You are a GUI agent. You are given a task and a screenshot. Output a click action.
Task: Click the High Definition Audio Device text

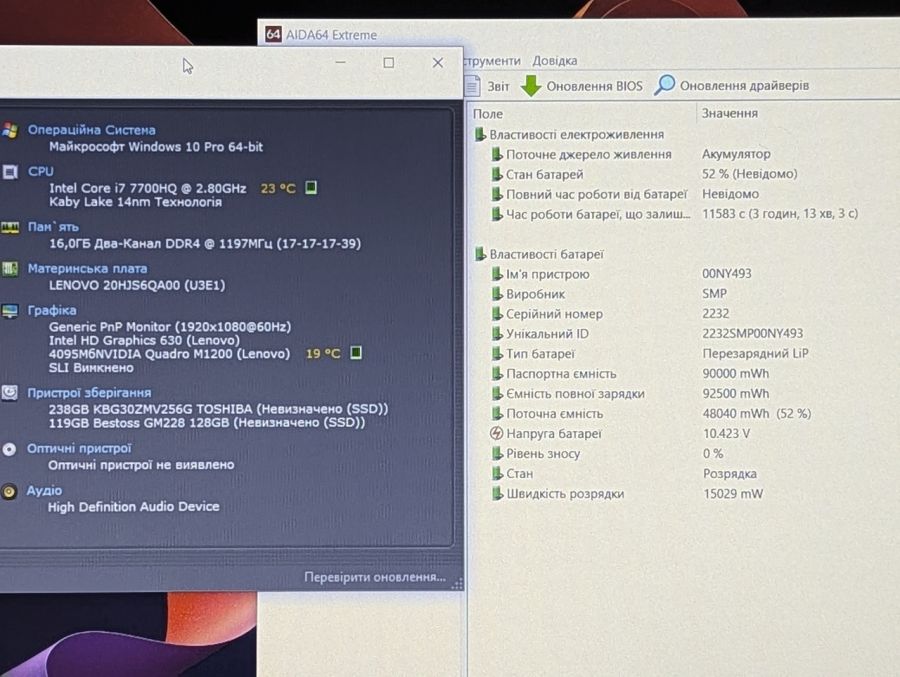coord(133,506)
